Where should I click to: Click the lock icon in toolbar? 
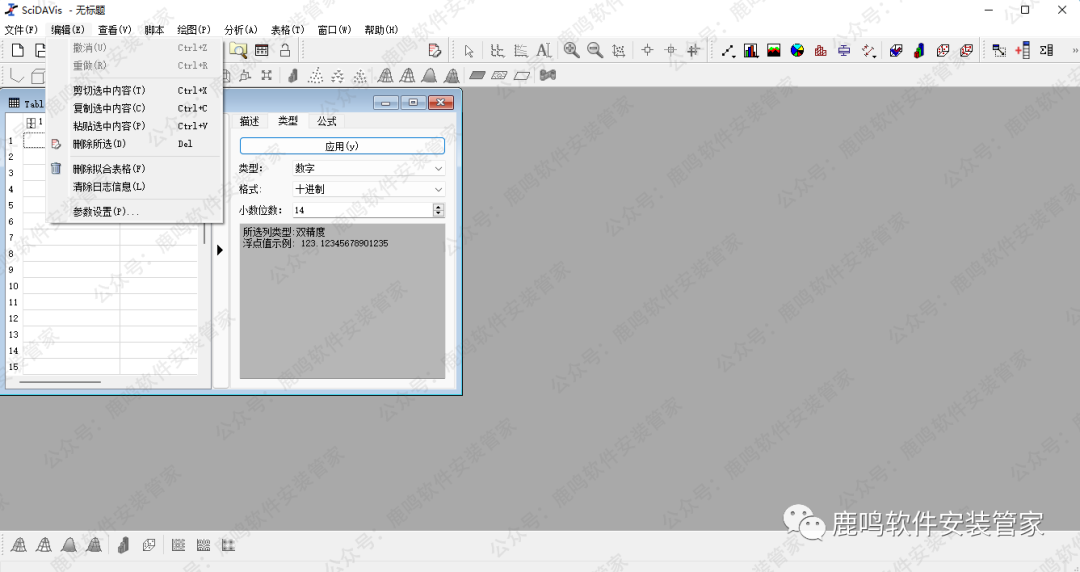[x=285, y=50]
